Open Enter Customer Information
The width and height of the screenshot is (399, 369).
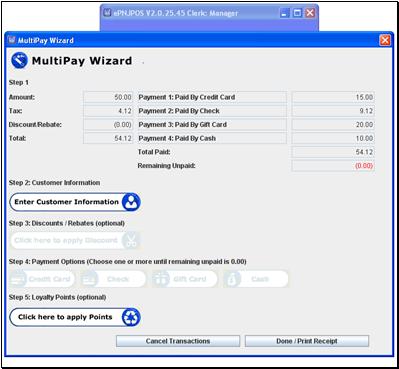(75, 202)
